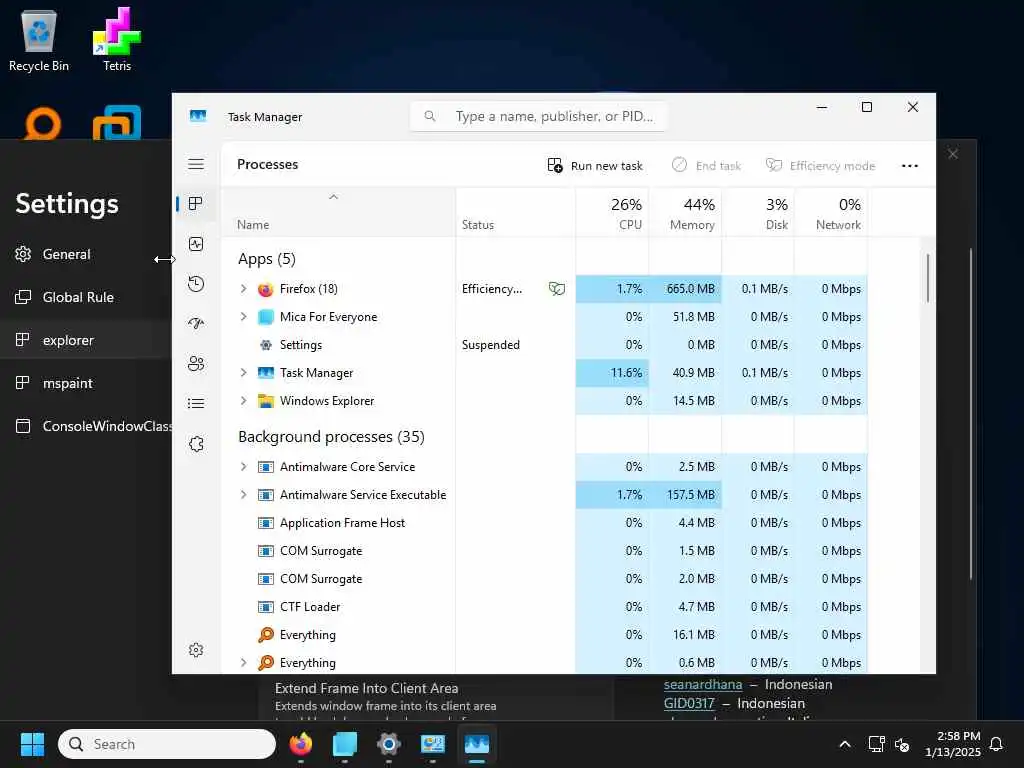Expand the Firefox (18) process group
The width and height of the screenshot is (1024, 768).
[x=243, y=289]
